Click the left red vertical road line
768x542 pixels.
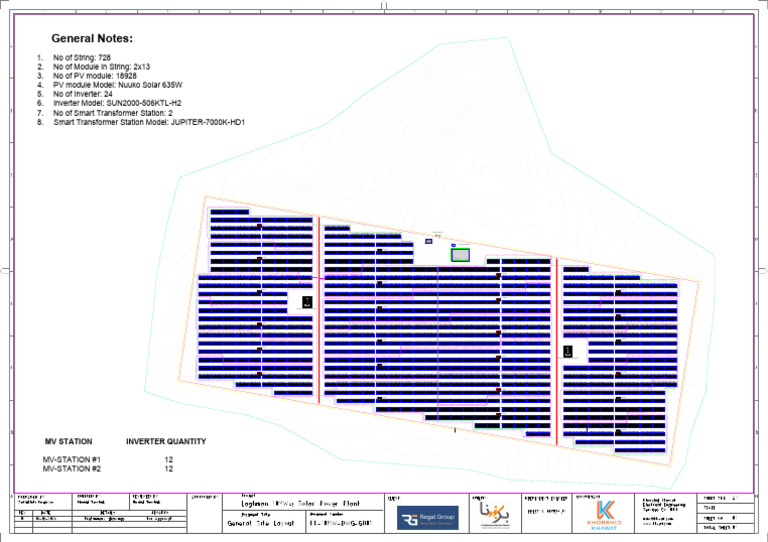319,310
